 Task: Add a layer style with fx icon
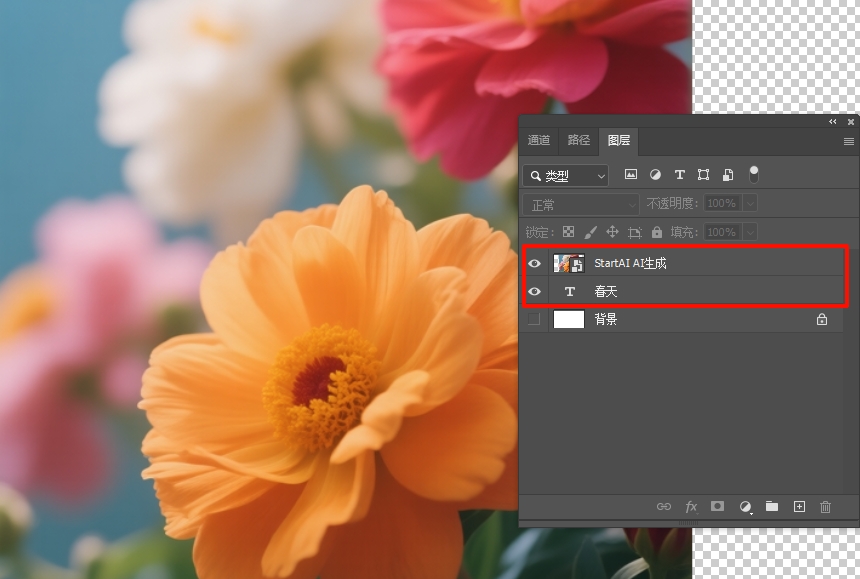tap(691, 507)
